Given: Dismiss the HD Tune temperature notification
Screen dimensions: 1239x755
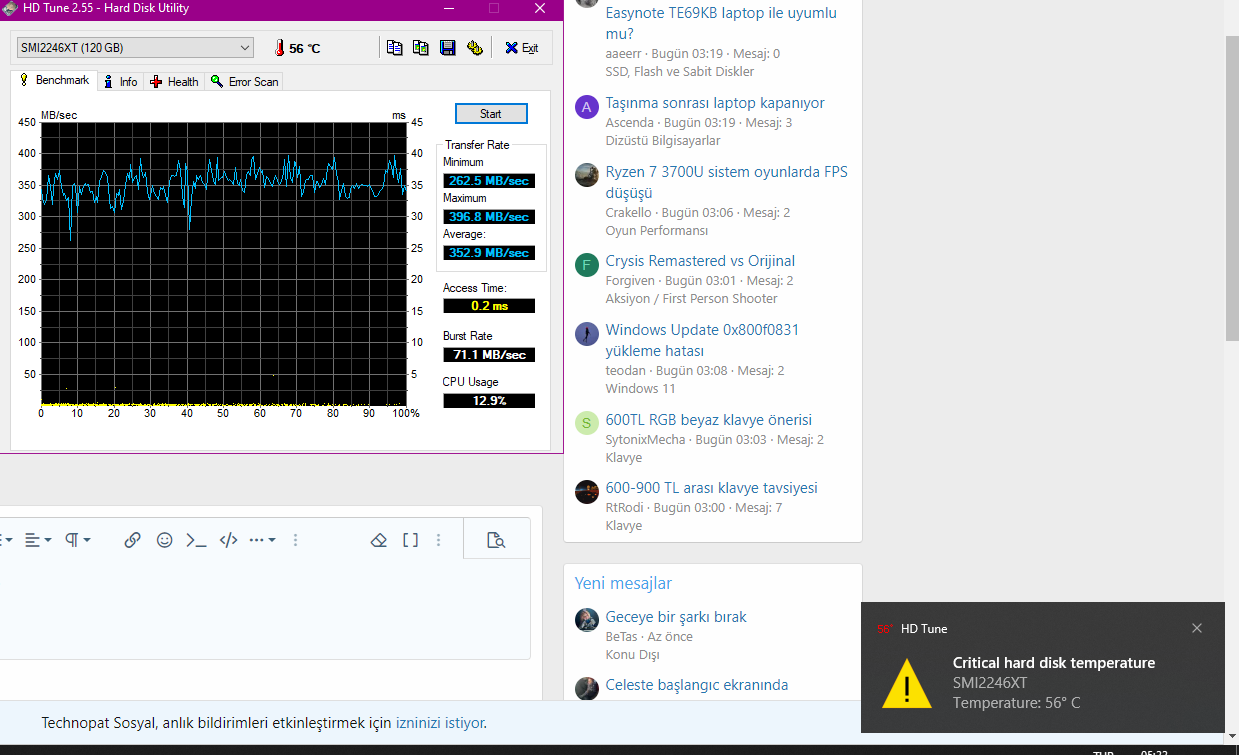Looking at the screenshot, I should pyautogui.click(x=1197, y=628).
